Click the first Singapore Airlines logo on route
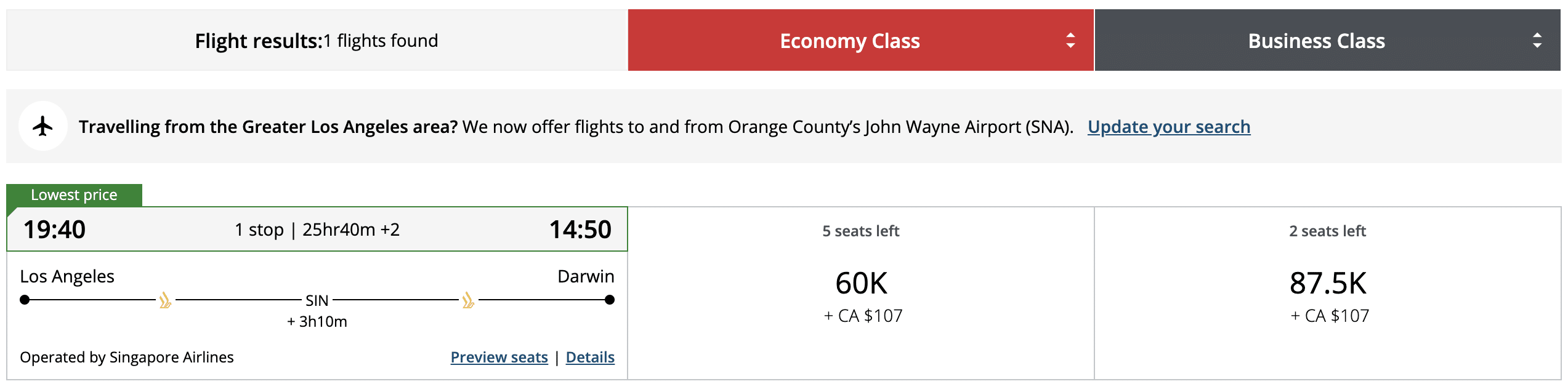 [x=165, y=300]
